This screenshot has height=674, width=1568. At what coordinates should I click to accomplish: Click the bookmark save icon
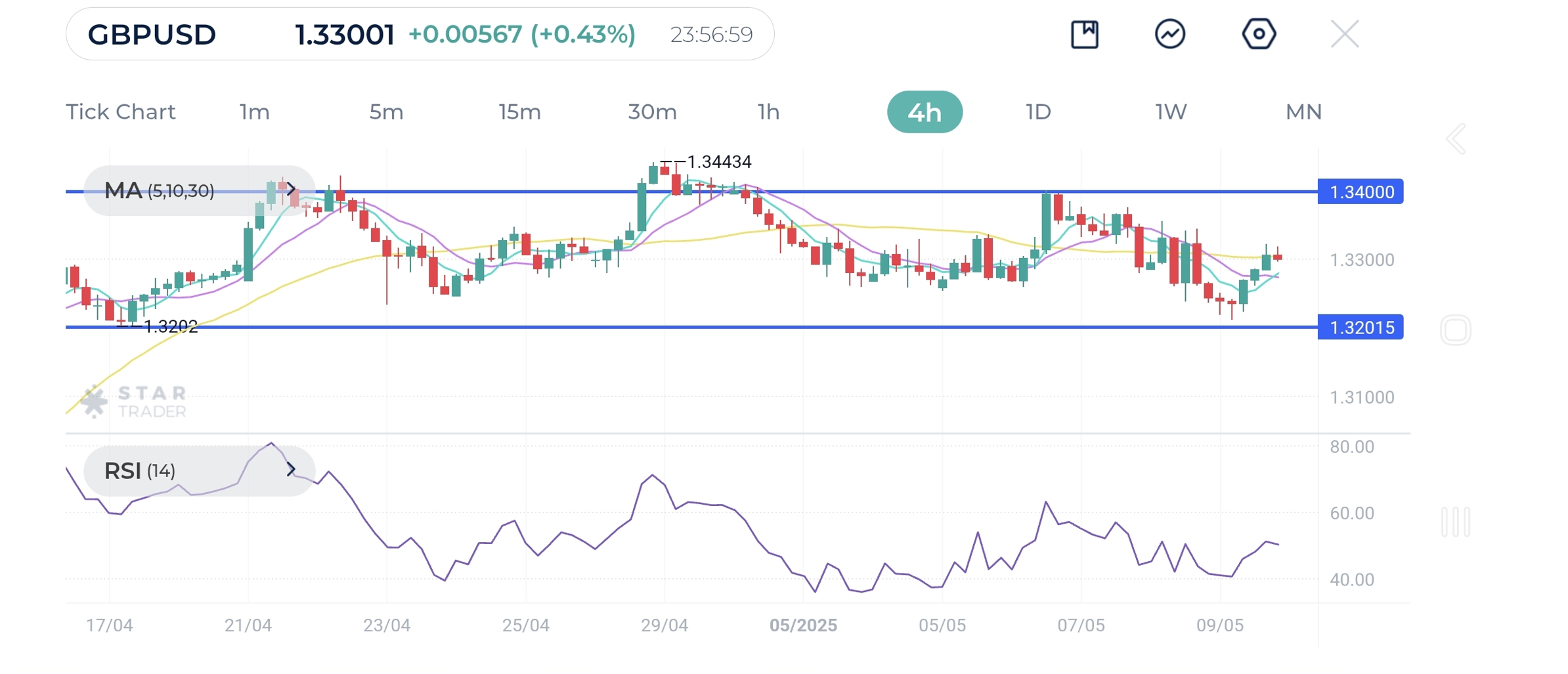pos(1084,34)
